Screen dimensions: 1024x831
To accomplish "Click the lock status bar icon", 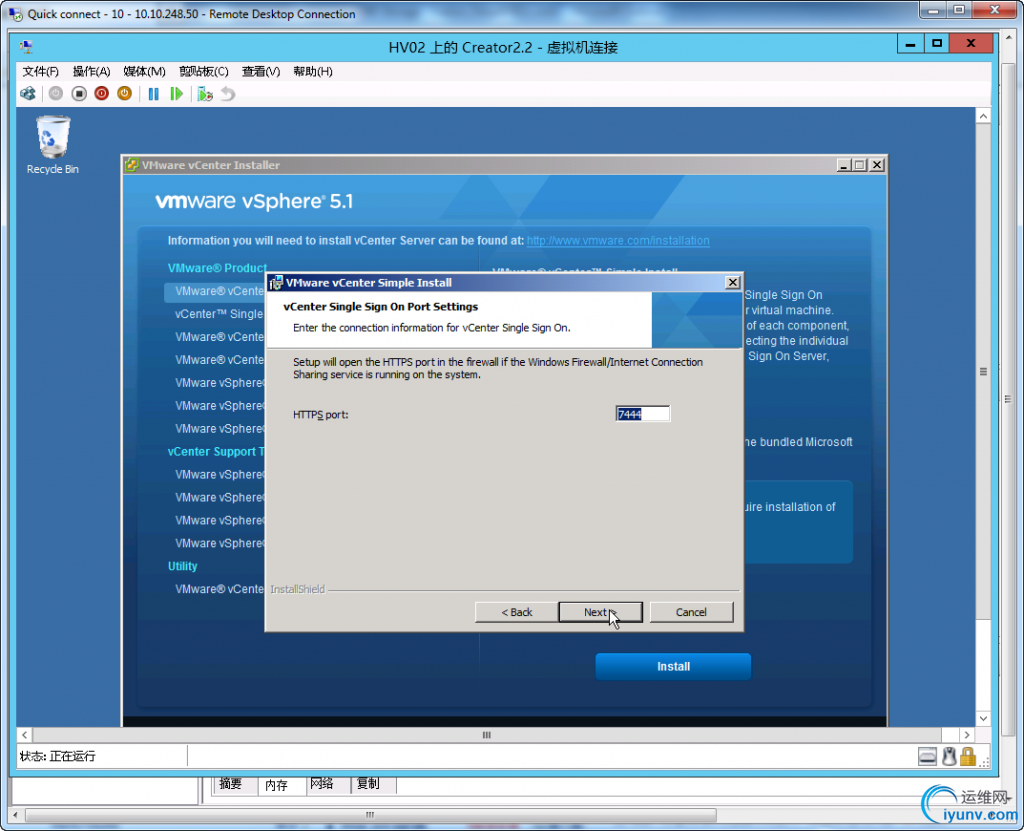I will coord(968,757).
